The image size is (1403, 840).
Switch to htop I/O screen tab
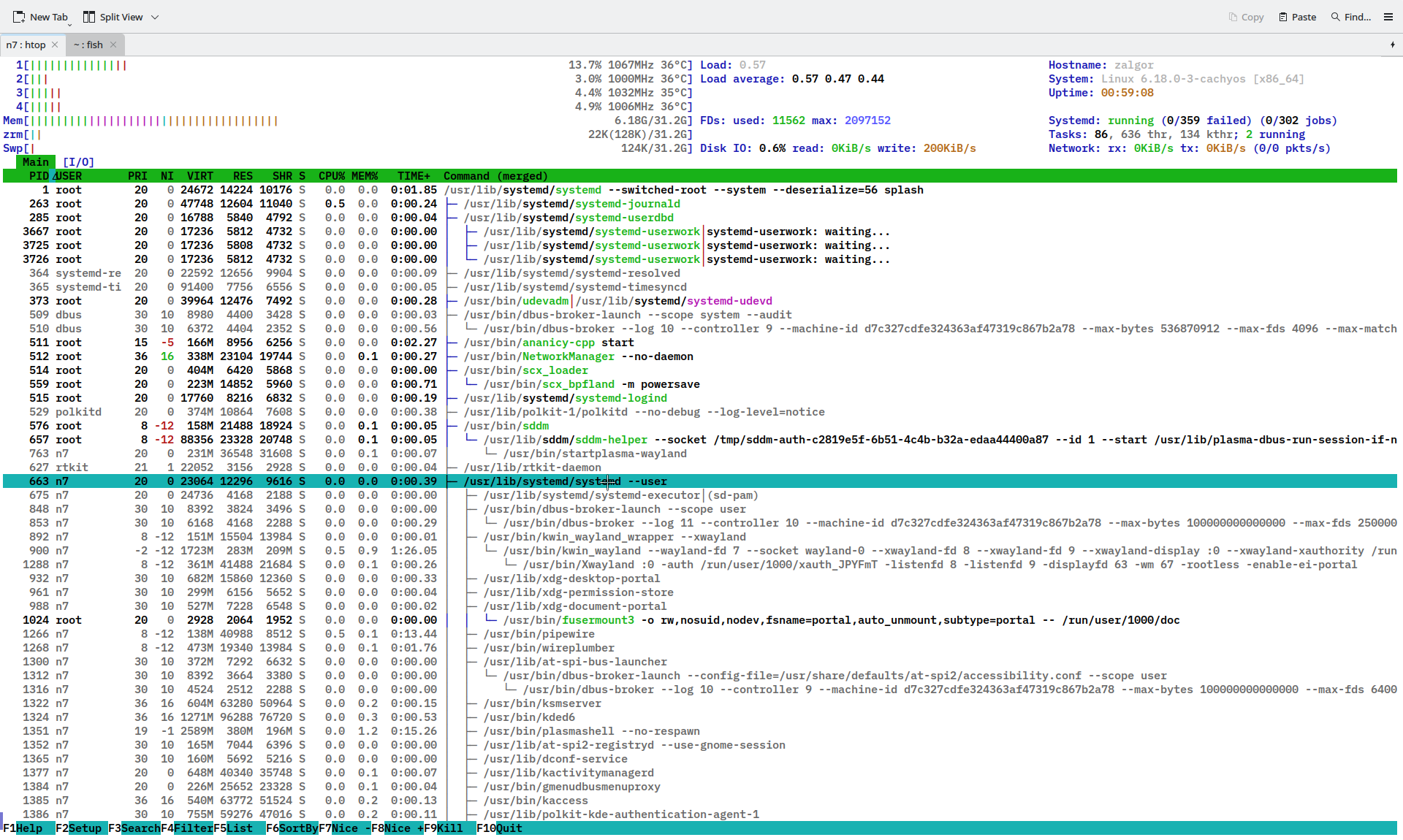pos(78,162)
